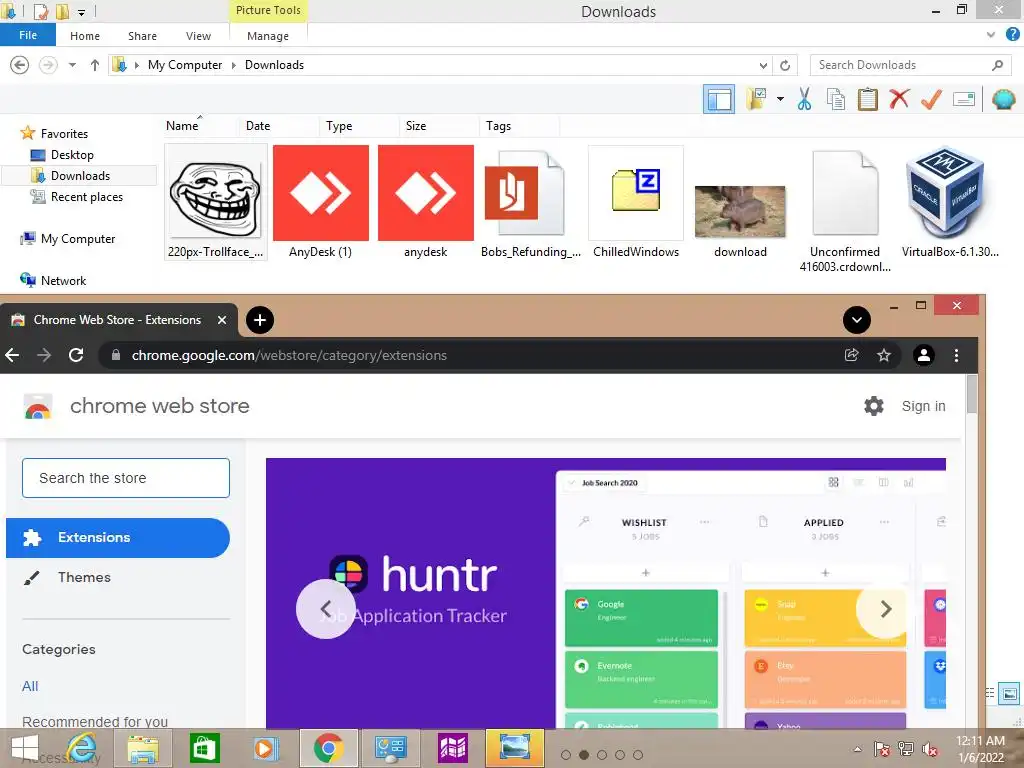Show hidden system tray icons
Viewport: 1024px width, 768px height.
click(x=857, y=749)
